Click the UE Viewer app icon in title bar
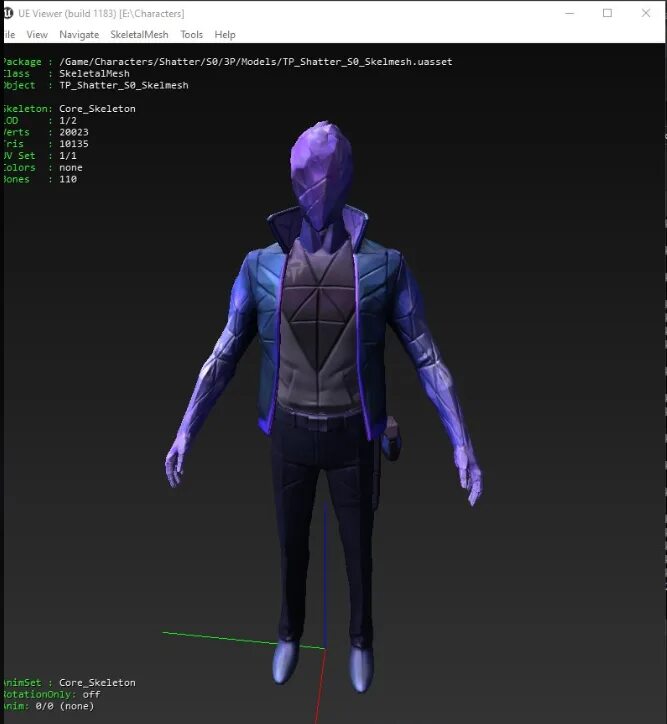Screen dimensions: 667x724 8,13
